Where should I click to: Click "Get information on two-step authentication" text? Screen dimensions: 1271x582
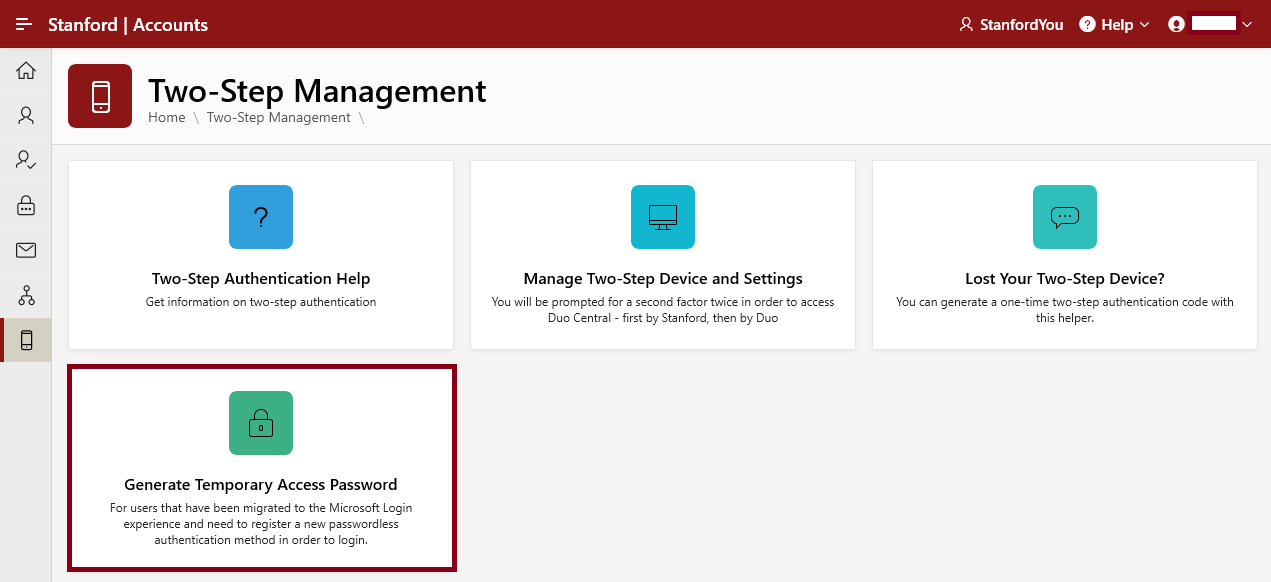(261, 302)
